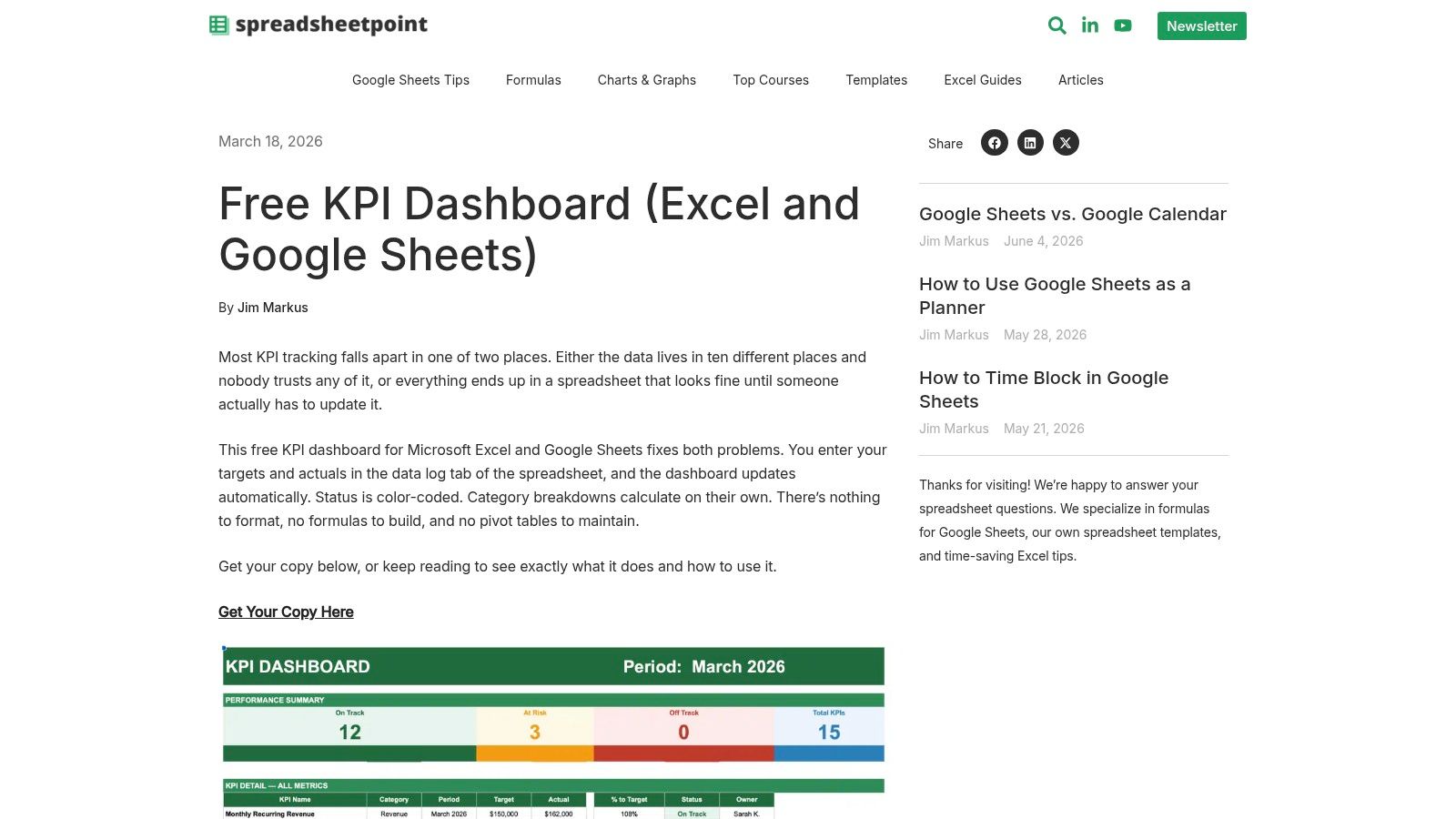Open the LinkedIn icon in header
The image size is (1456, 819).
pos(1090,25)
